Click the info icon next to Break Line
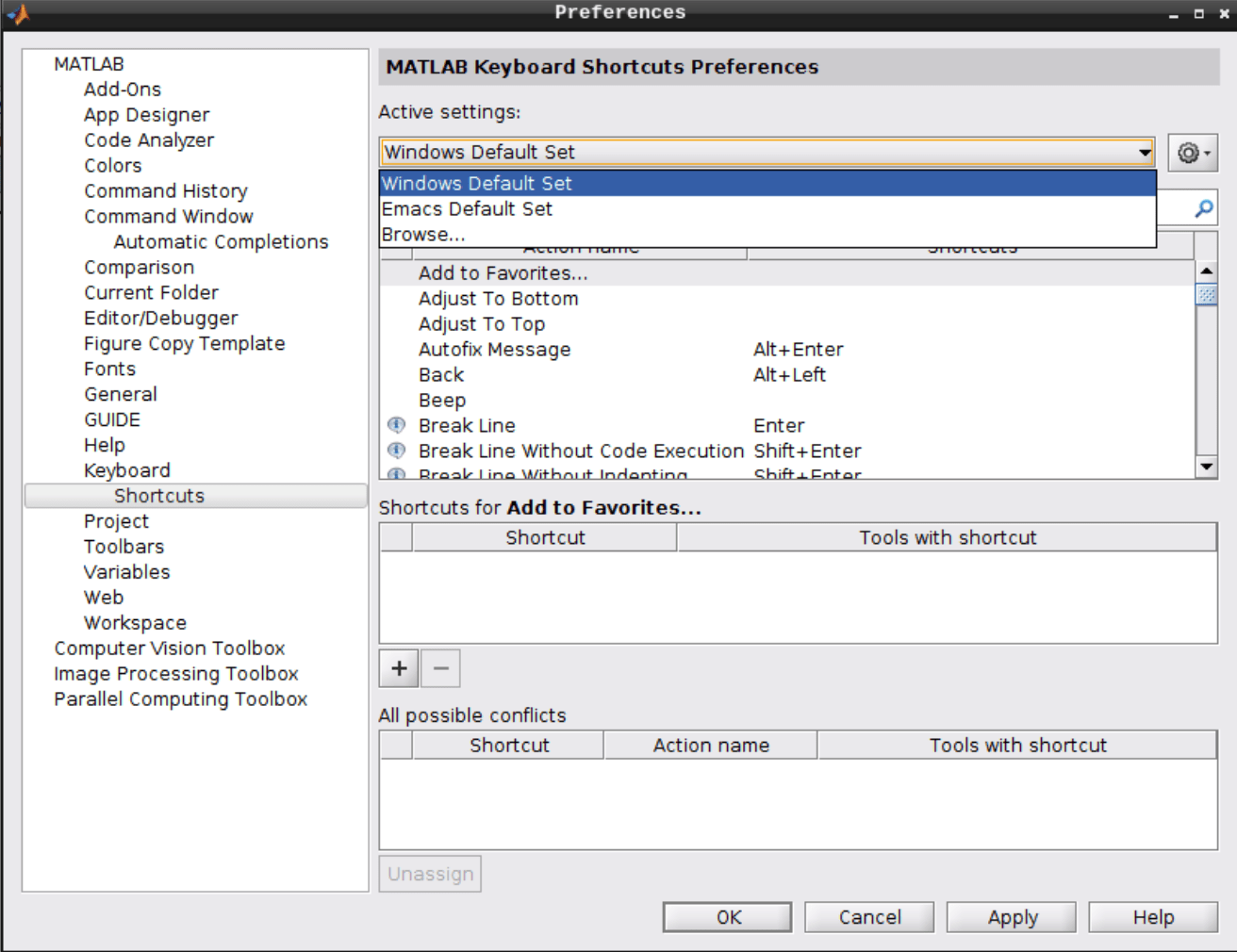The height and width of the screenshot is (952, 1237). [x=396, y=425]
